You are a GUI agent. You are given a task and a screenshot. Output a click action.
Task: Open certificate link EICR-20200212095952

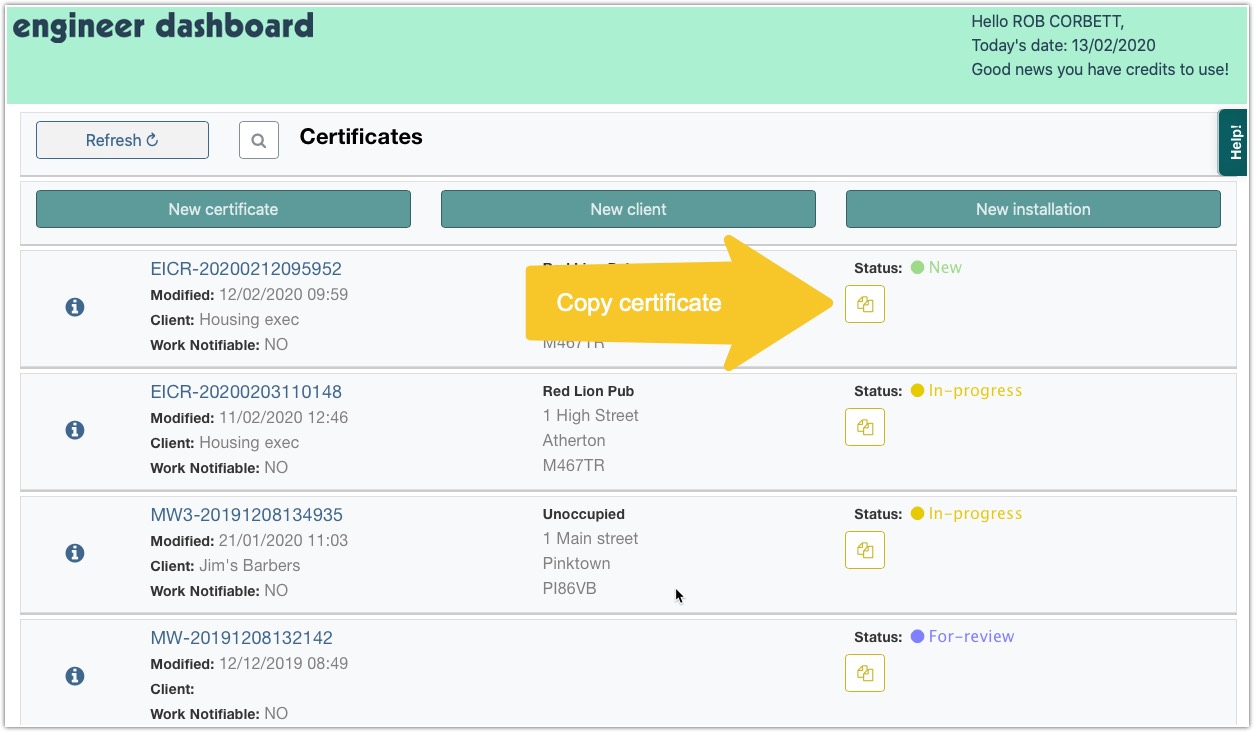point(246,269)
